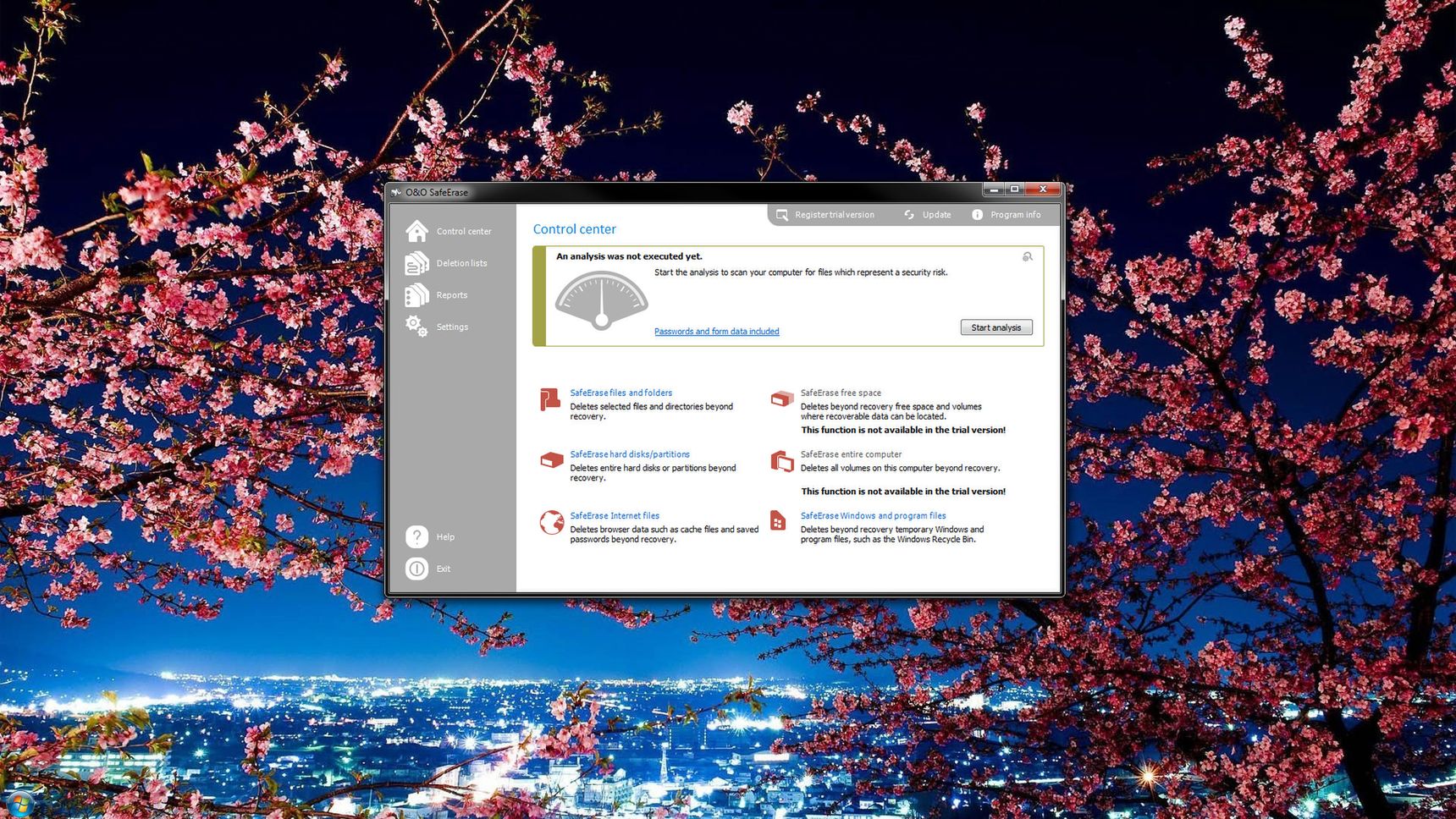Open Control center in sidebar
The image size is (1456, 819).
pos(464,231)
